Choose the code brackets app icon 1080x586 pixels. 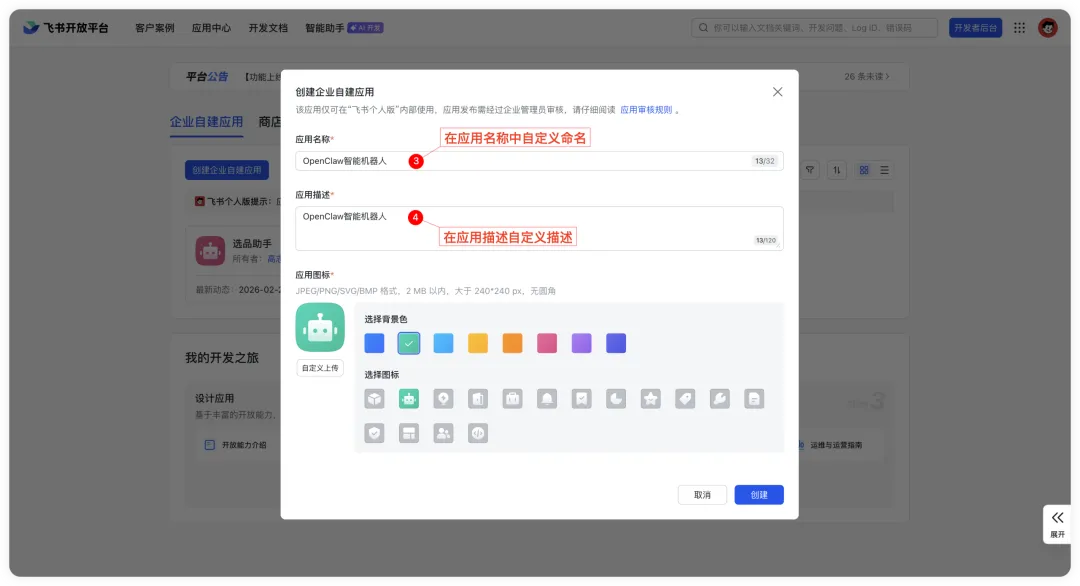coord(478,433)
